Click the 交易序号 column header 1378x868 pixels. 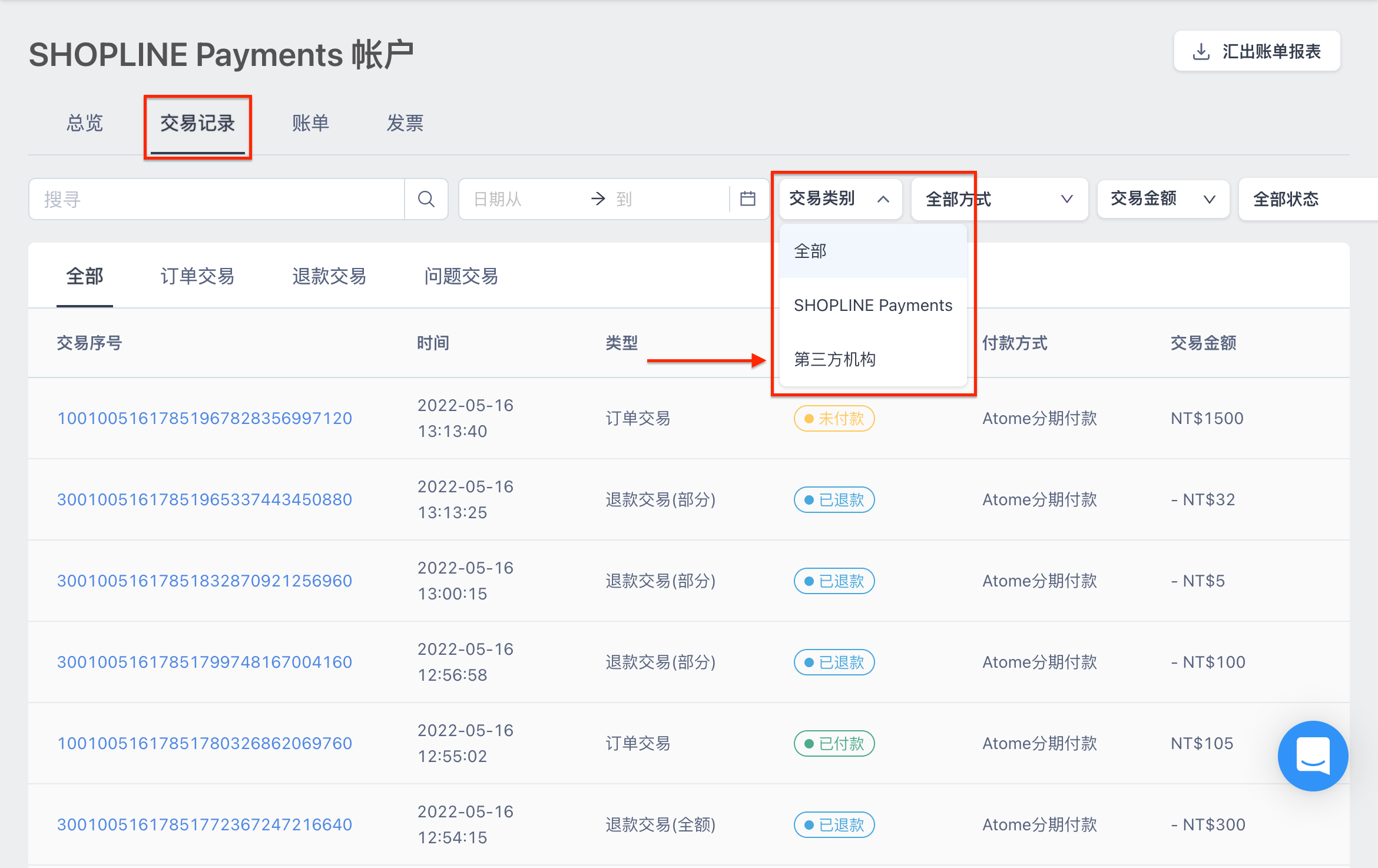(x=89, y=343)
